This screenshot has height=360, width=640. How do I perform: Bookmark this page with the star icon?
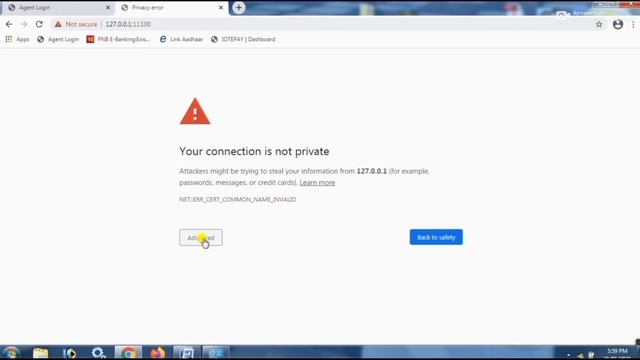599,24
